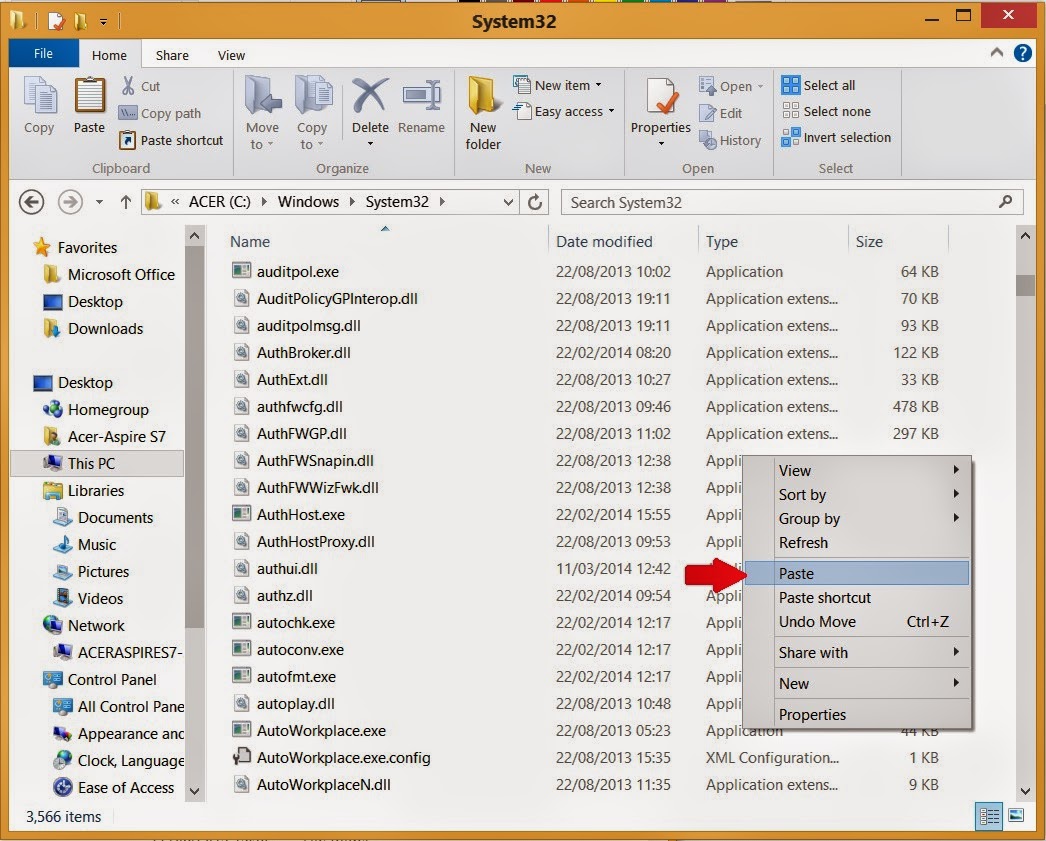1046x841 pixels.
Task: Choose Paste shortcut in context menu
Action: [x=857, y=598]
